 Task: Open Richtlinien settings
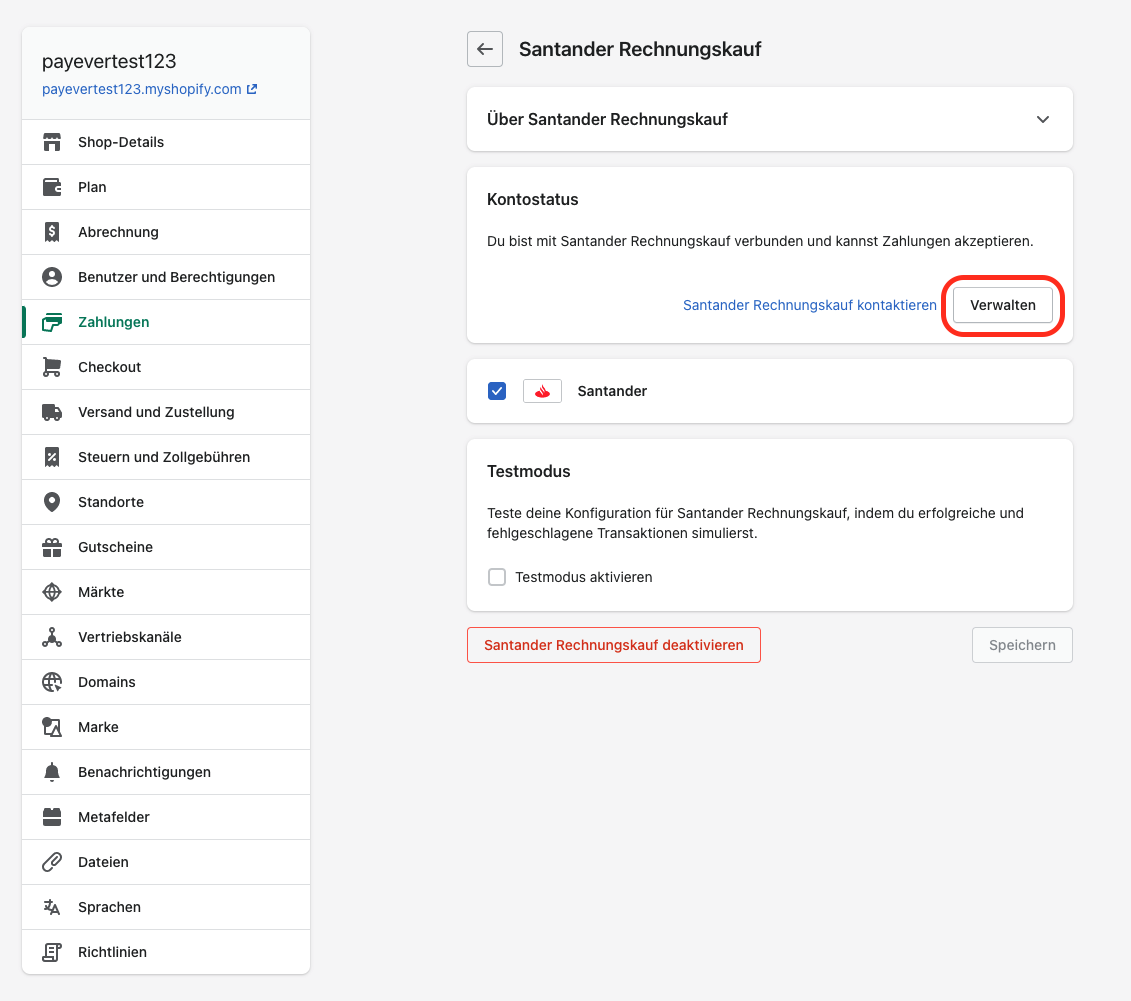[166, 952]
